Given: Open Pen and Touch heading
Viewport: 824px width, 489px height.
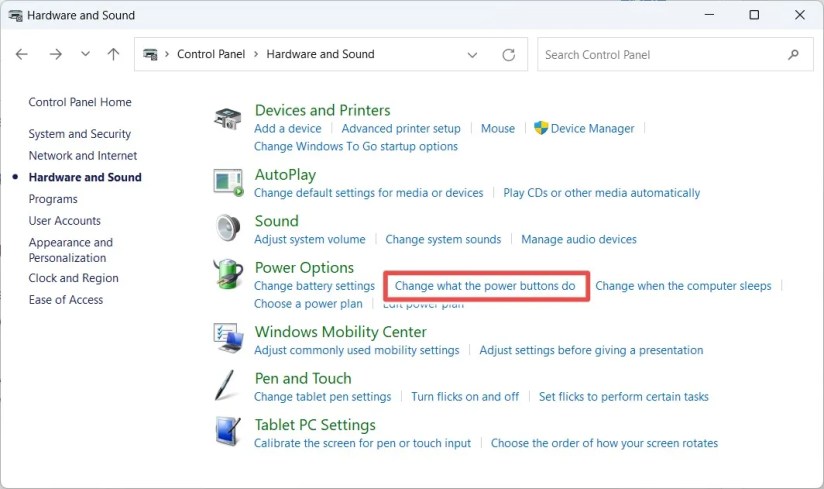Looking at the screenshot, I should pos(303,379).
